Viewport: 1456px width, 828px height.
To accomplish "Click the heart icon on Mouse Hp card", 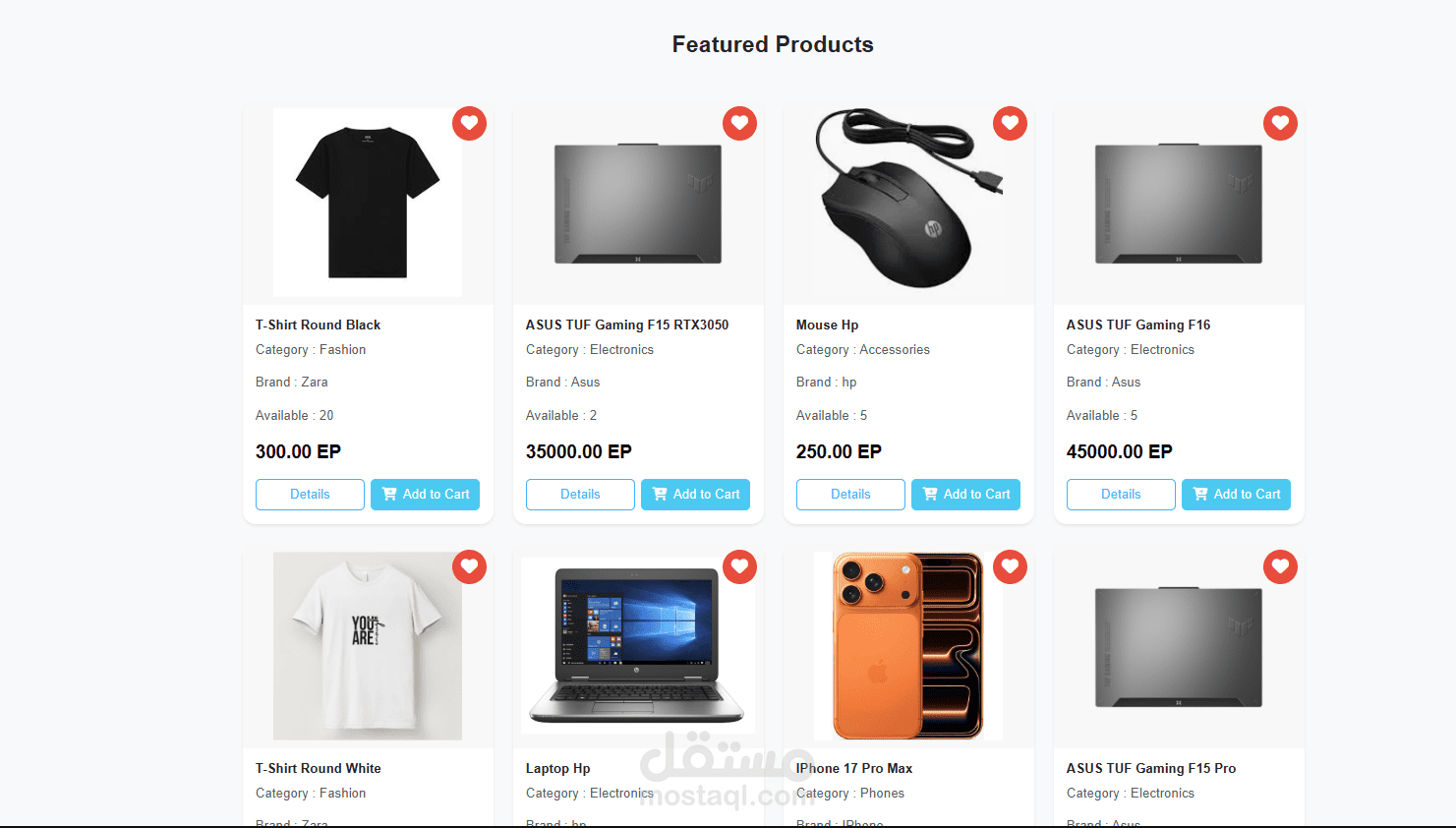I will [1010, 123].
